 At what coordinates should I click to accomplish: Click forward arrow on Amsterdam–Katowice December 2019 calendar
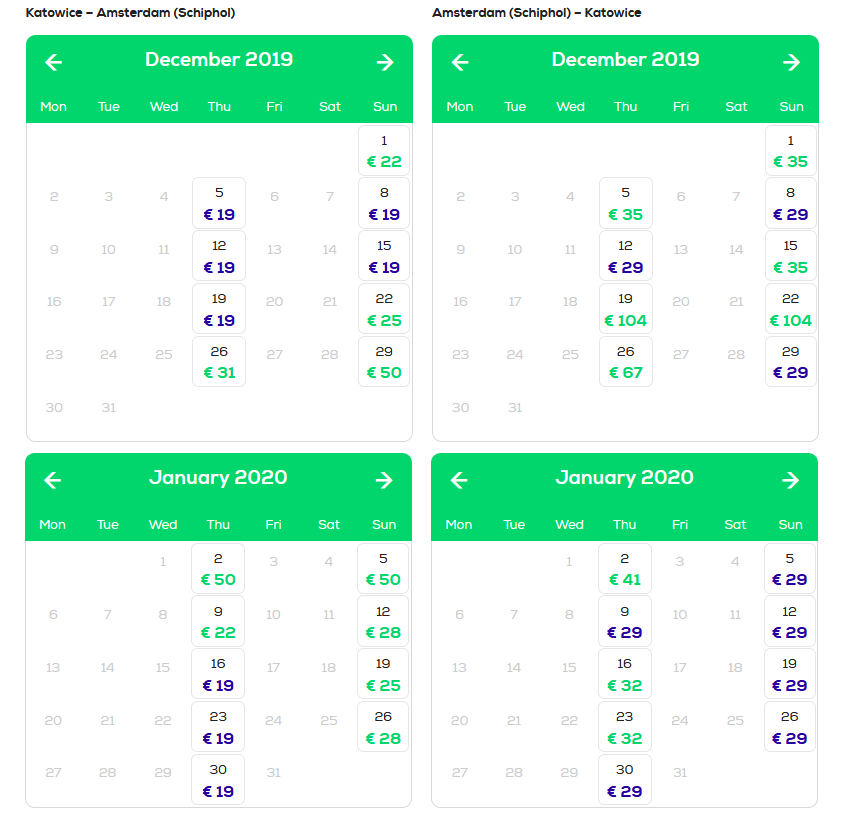coord(791,62)
